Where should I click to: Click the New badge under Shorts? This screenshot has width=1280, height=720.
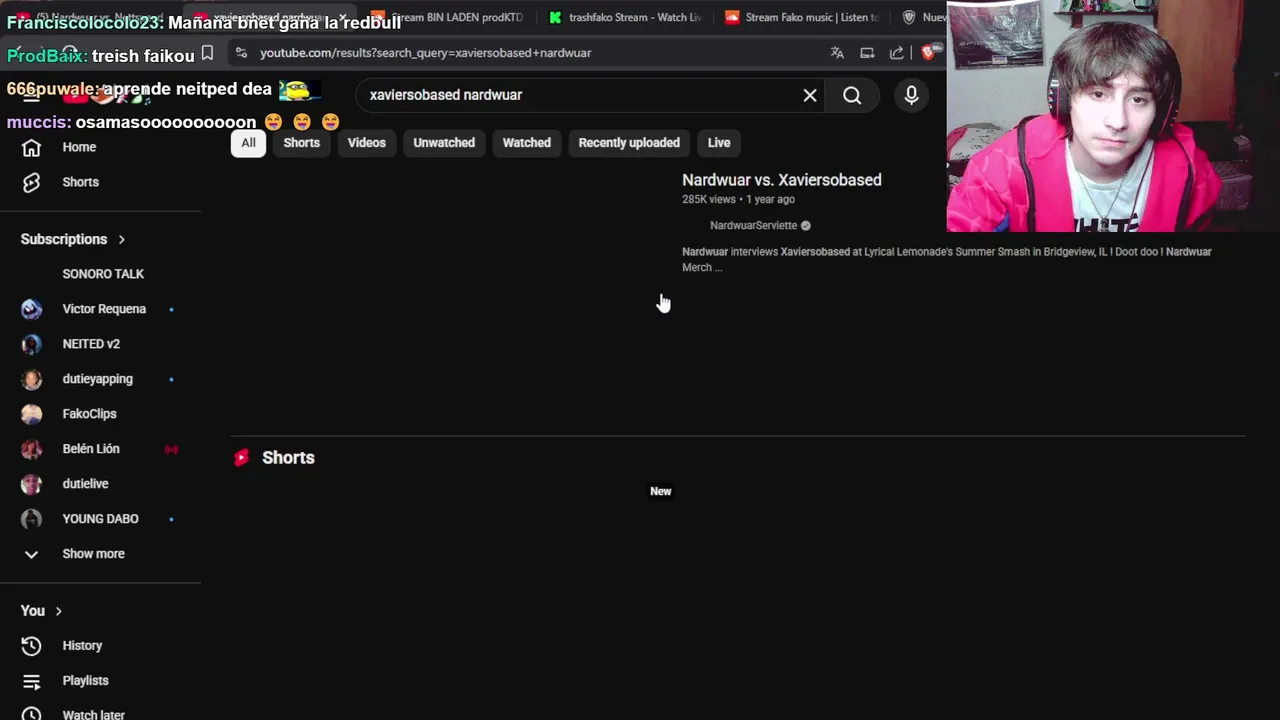[661, 492]
